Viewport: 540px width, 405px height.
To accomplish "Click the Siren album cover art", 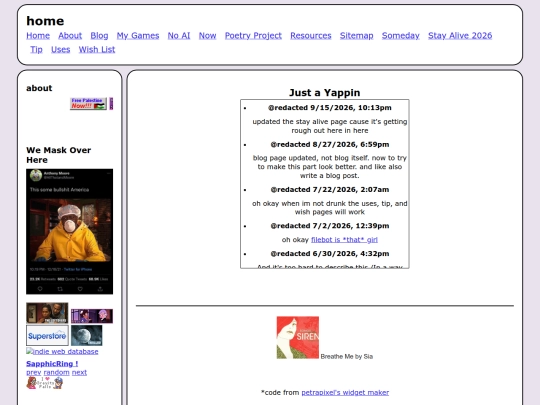I will (298, 338).
